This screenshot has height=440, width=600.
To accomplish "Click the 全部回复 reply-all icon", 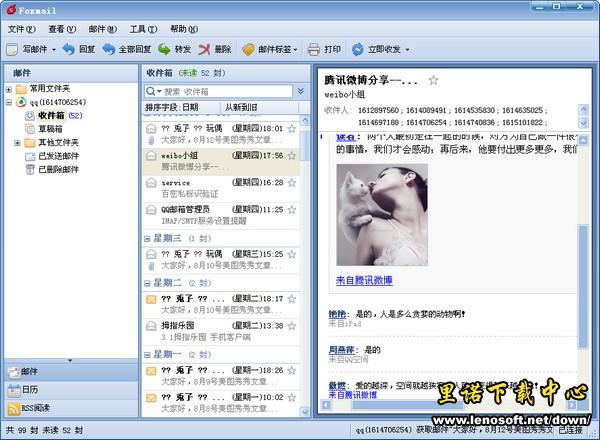I will point(109,49).
